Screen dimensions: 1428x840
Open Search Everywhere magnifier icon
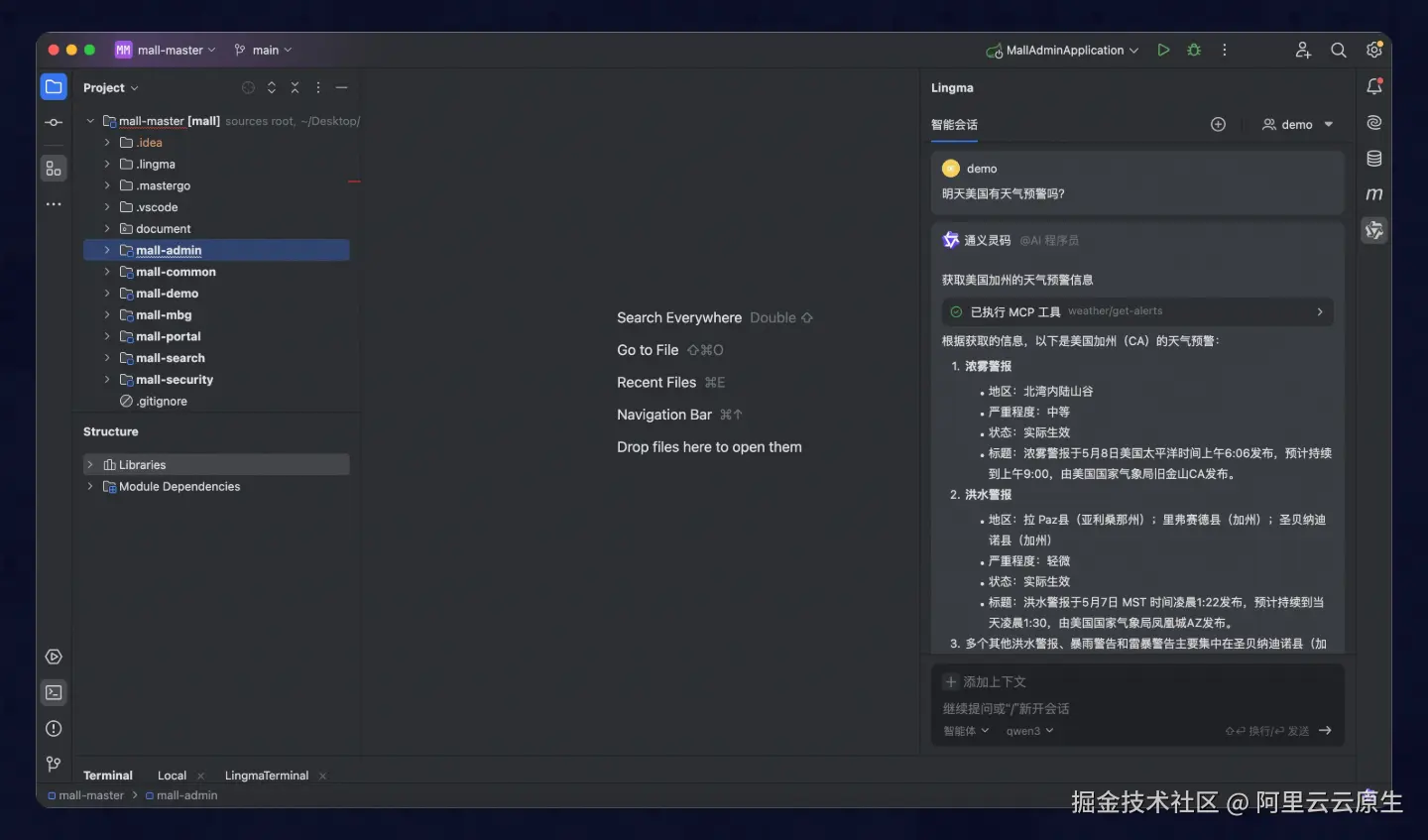1339,50
